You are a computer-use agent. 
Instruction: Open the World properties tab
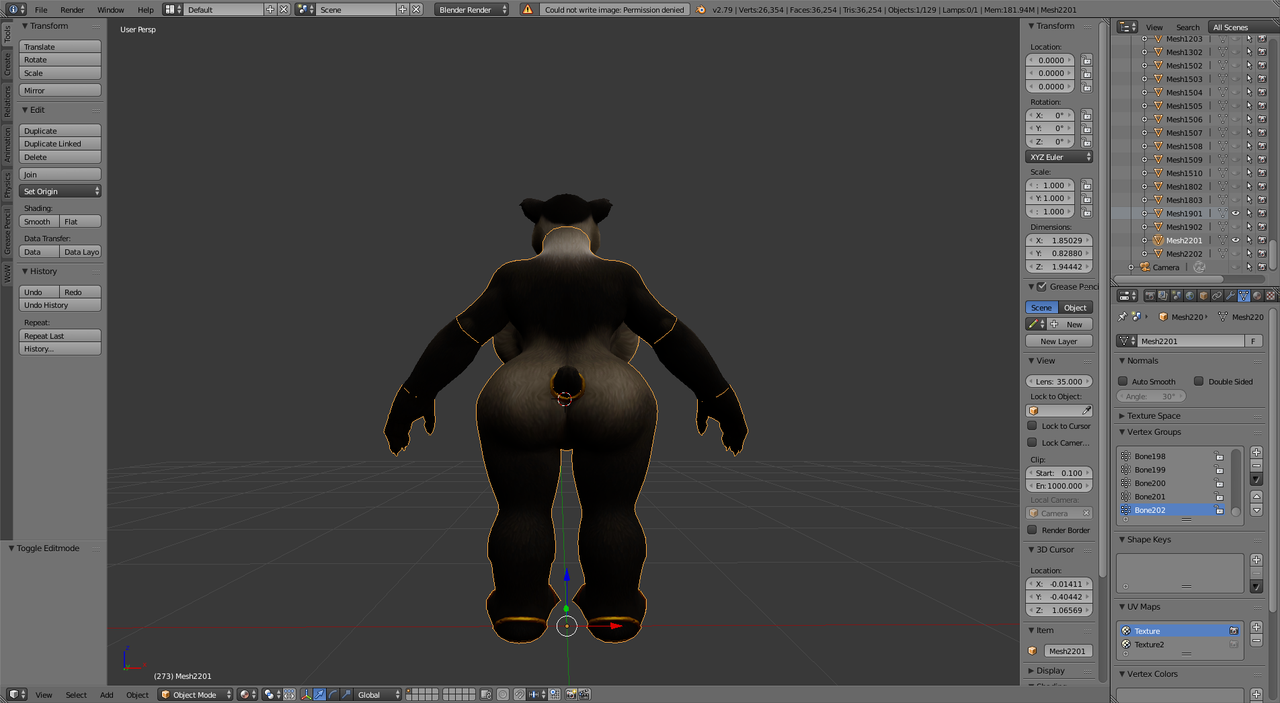tap(1190, 295)
